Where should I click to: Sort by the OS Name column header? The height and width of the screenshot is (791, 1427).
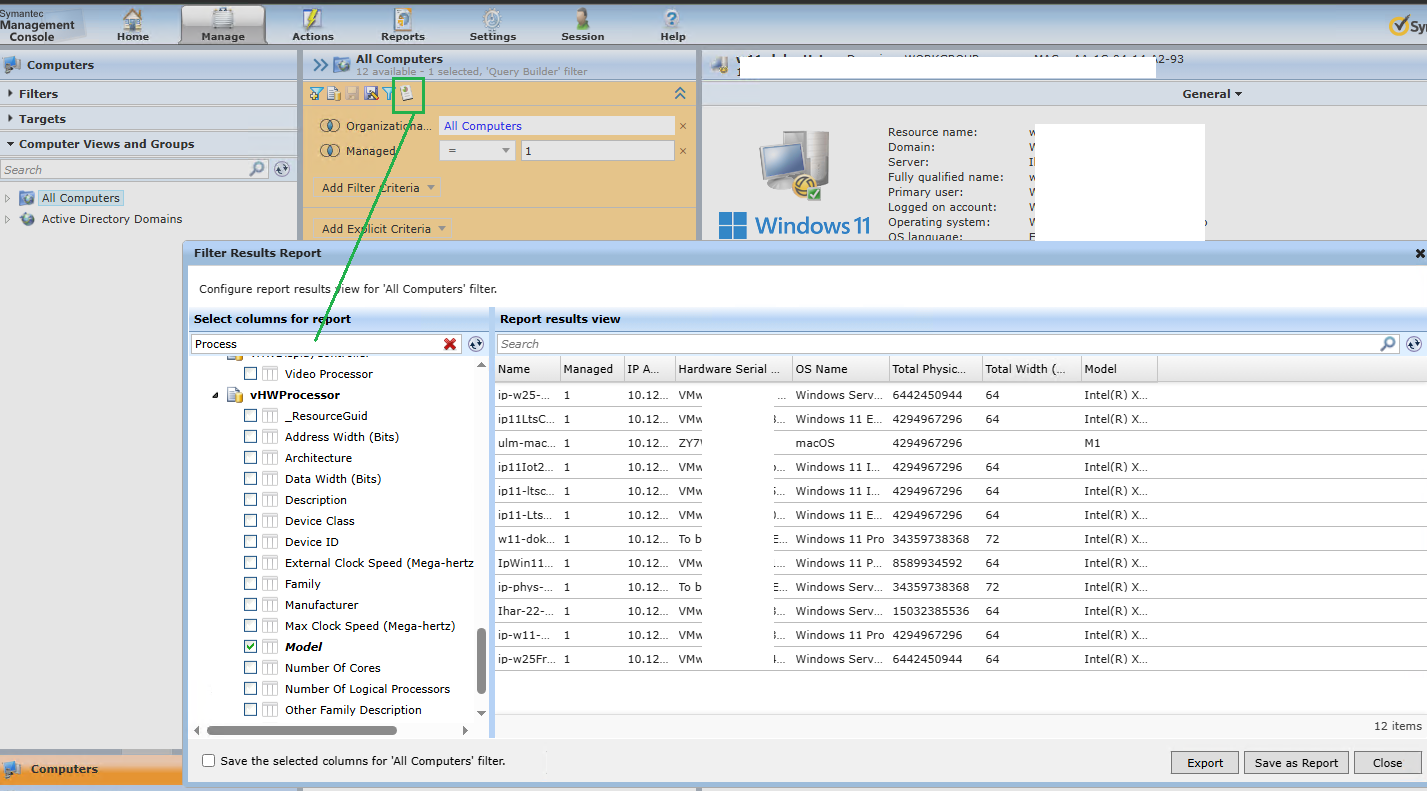[841, 369]
